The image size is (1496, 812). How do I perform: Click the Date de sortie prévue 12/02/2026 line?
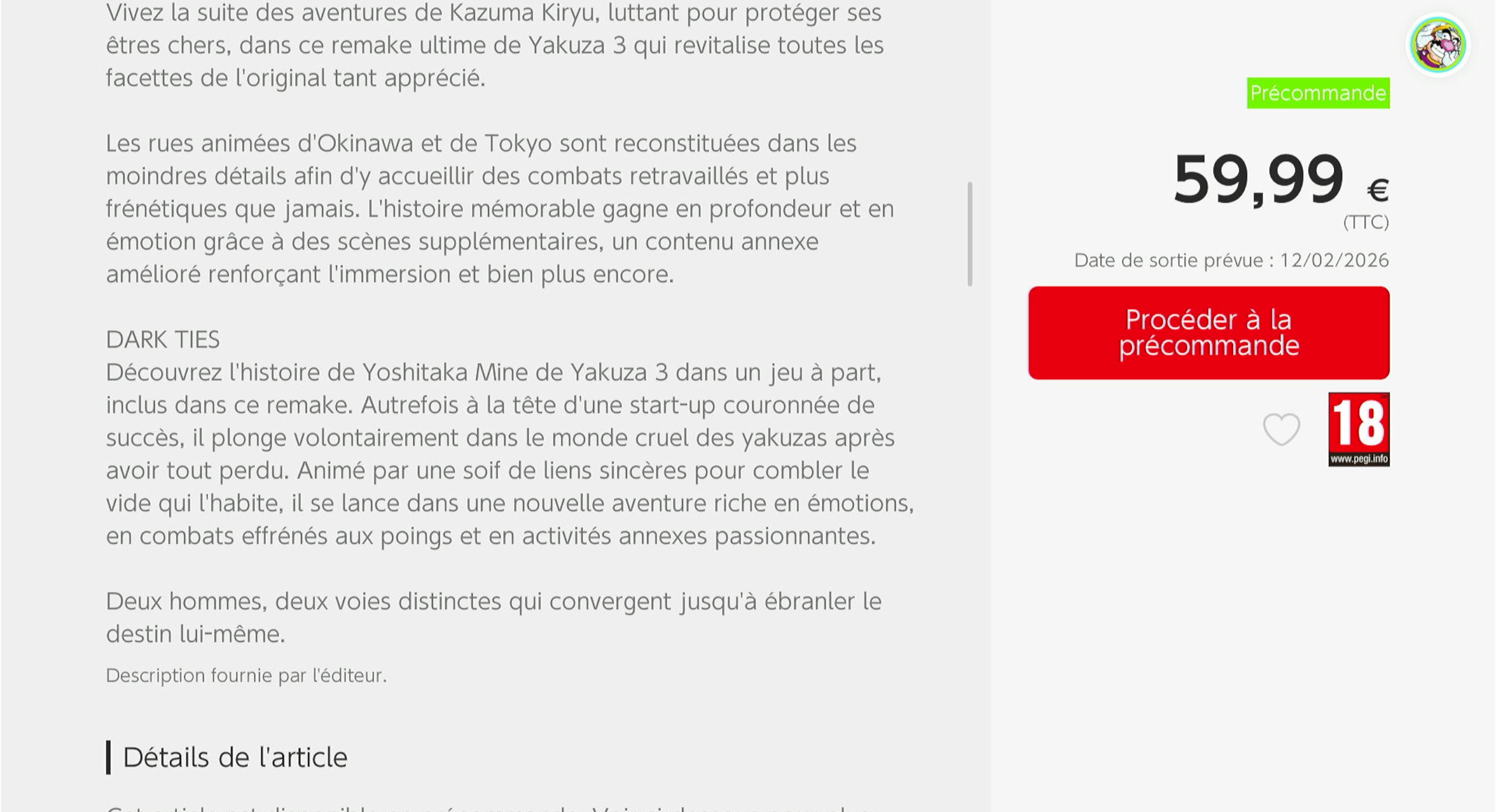pyautogui.click(x=1231, y=260)
